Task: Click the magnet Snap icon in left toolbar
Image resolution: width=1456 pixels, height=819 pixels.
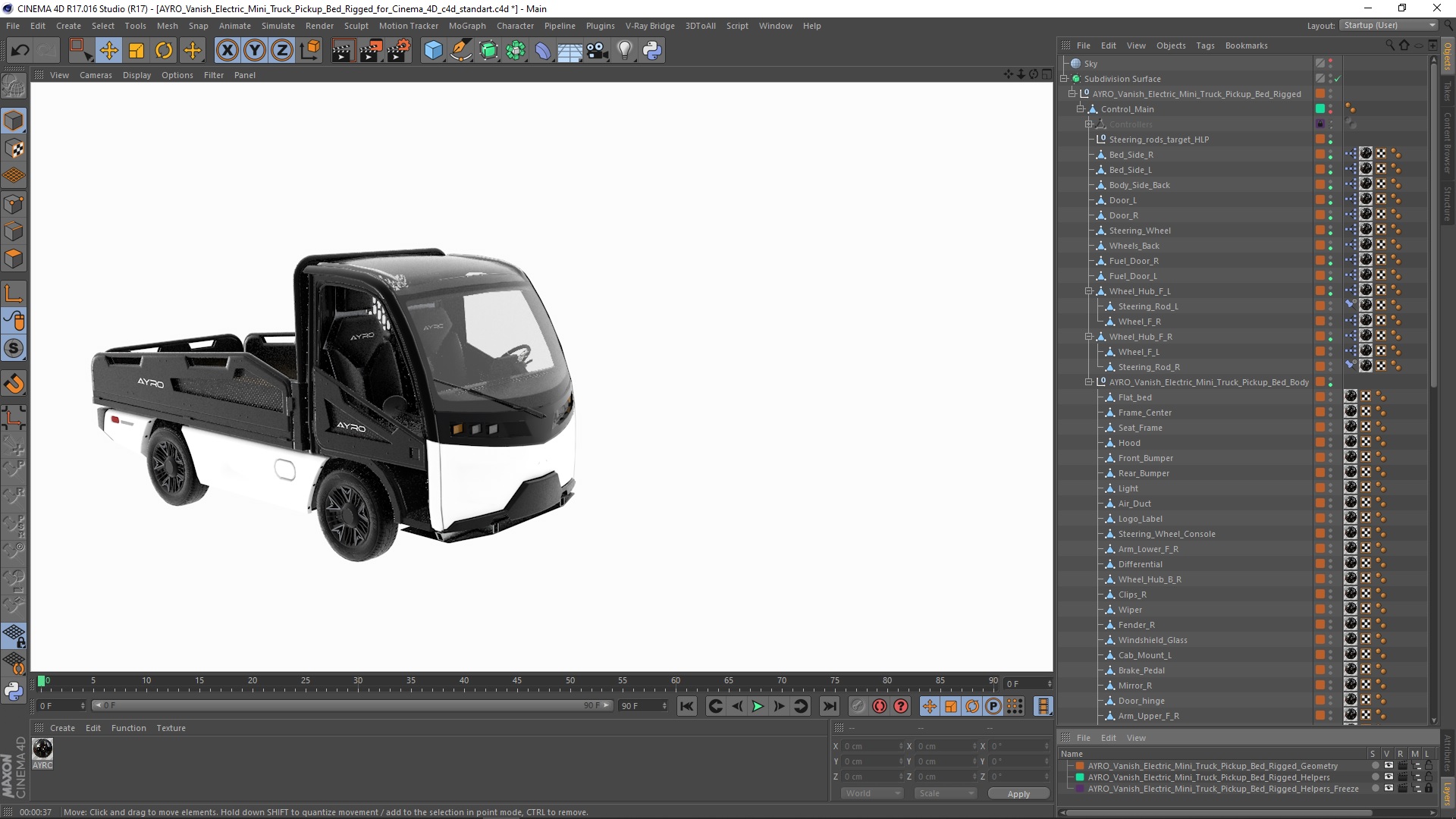Action: (x=14, y=384)
